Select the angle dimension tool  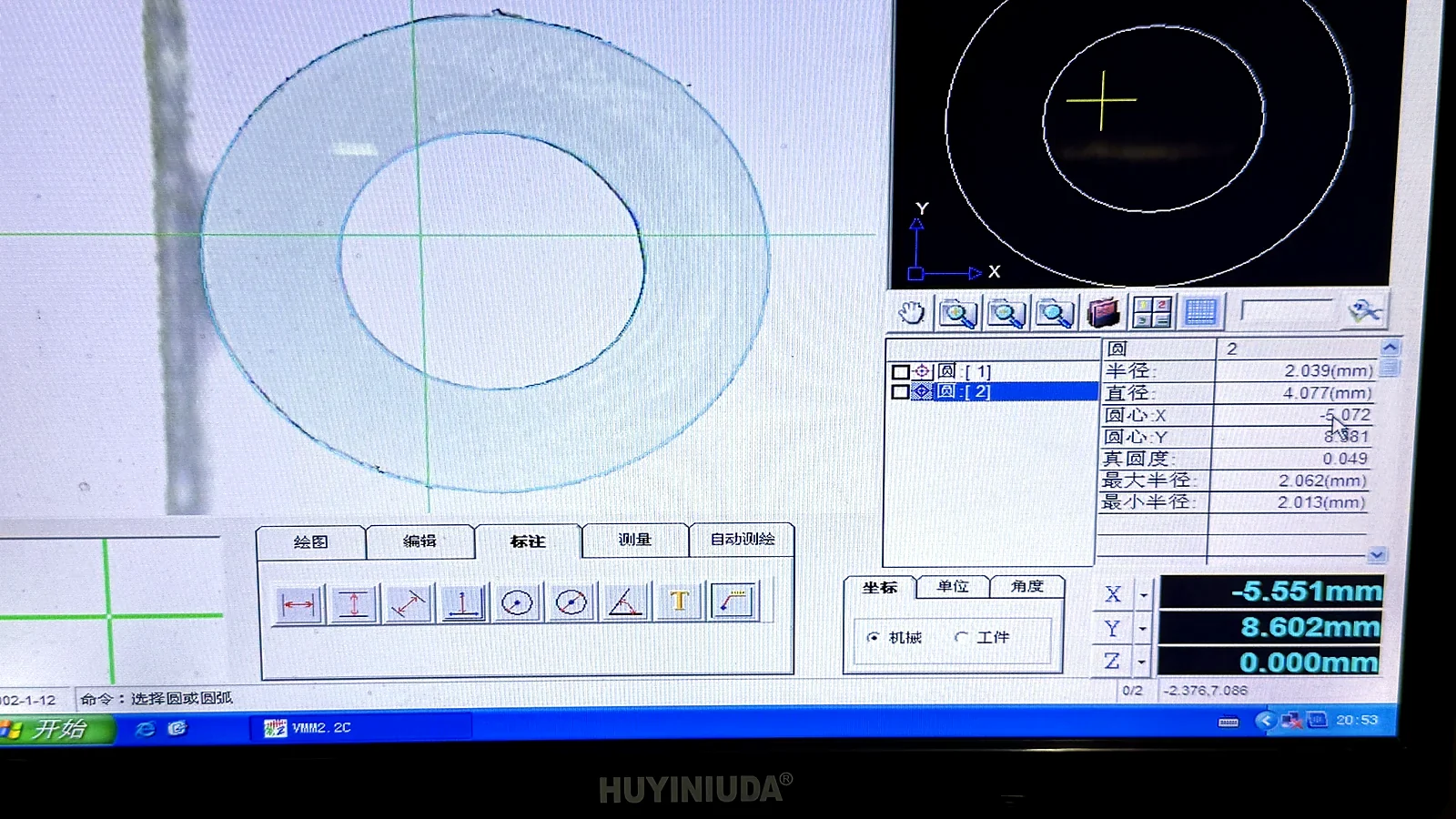[x=625, y=602]
